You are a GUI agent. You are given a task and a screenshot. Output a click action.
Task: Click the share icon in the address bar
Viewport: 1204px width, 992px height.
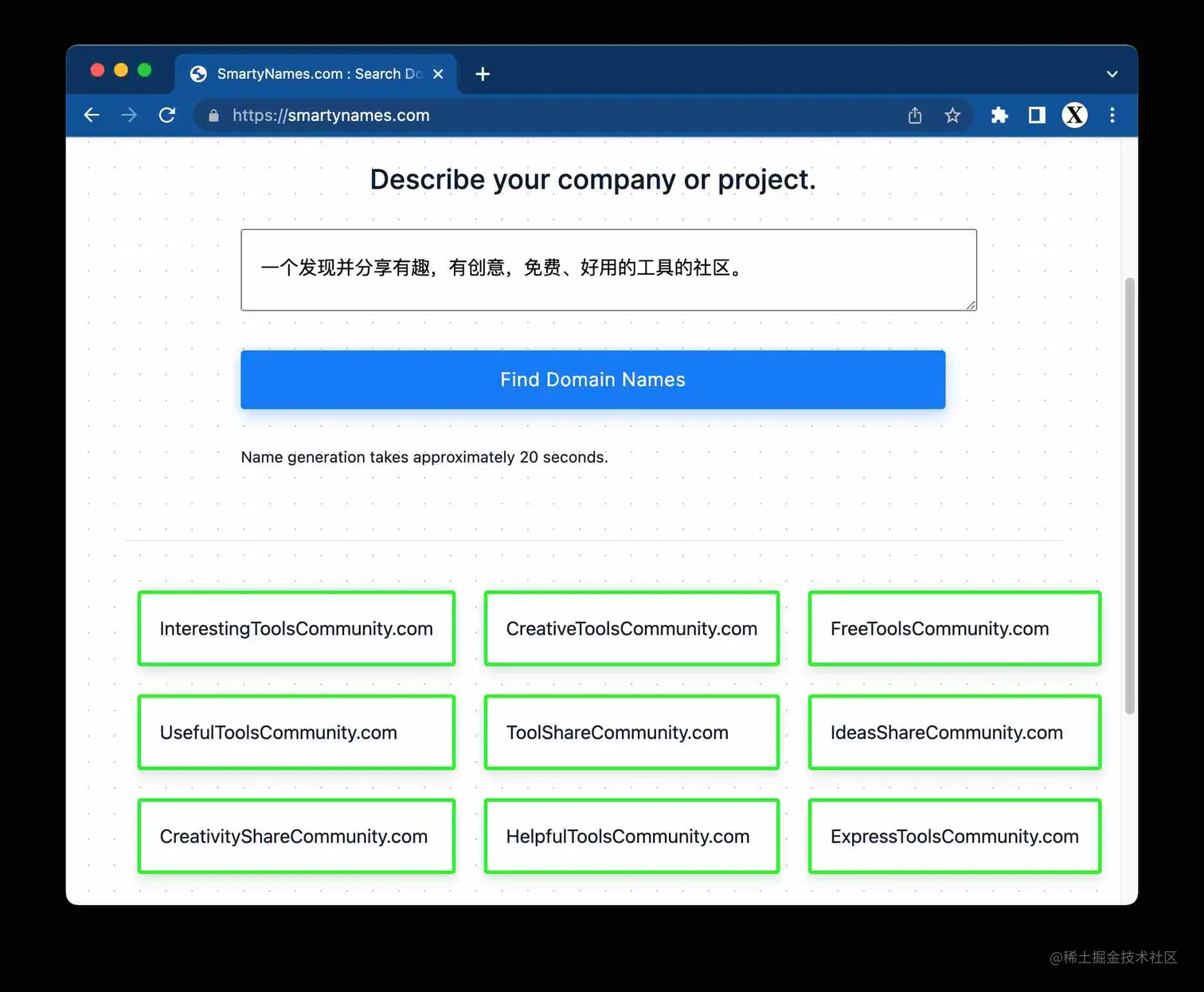(914, 115)
